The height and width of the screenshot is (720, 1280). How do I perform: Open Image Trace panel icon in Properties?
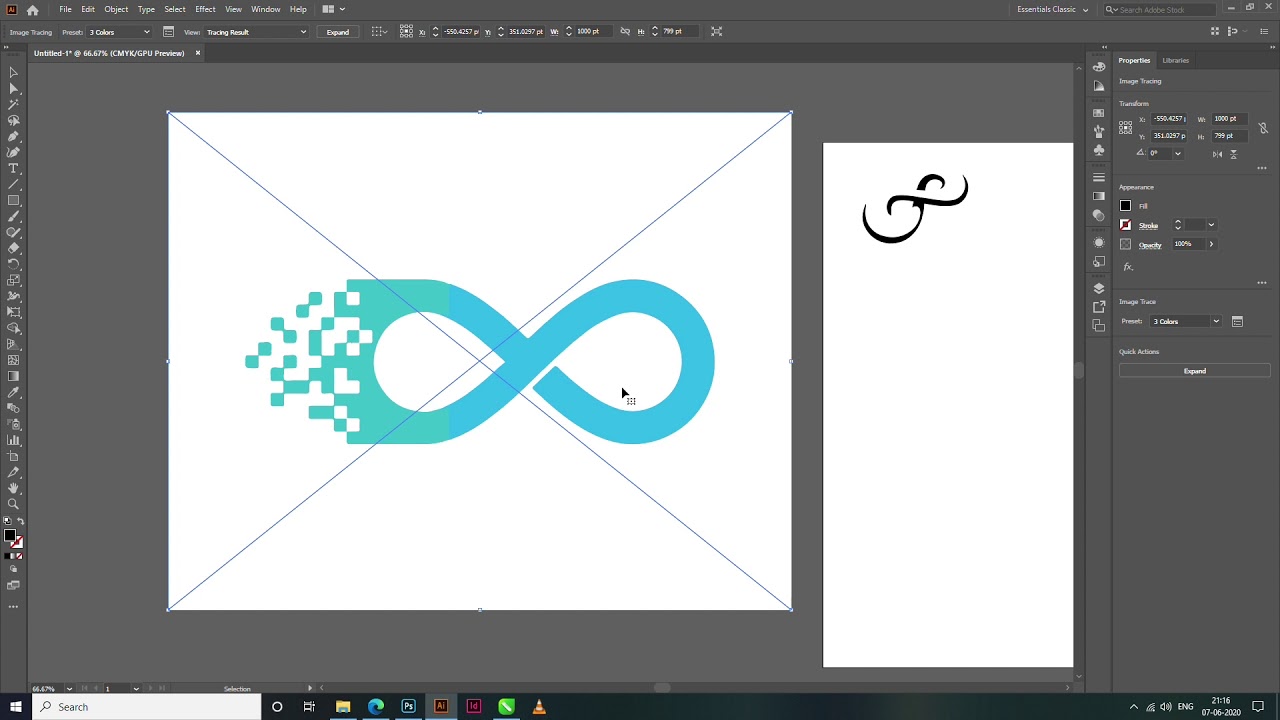(1237, 321)
